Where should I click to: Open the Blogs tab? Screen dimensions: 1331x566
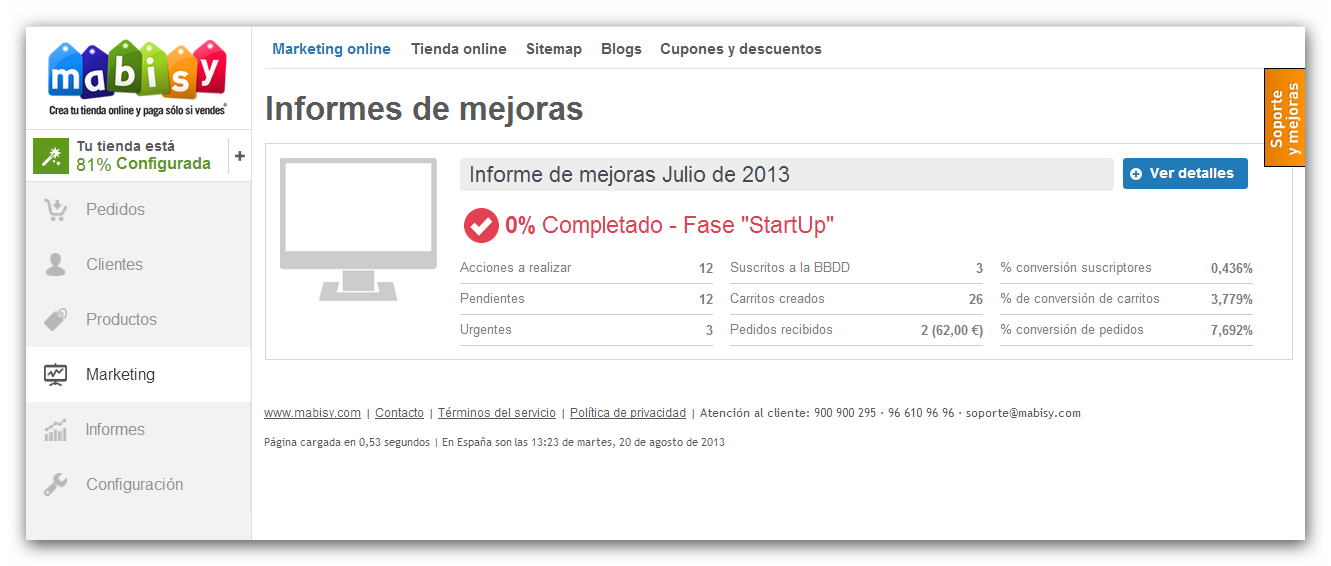point(621,49)
